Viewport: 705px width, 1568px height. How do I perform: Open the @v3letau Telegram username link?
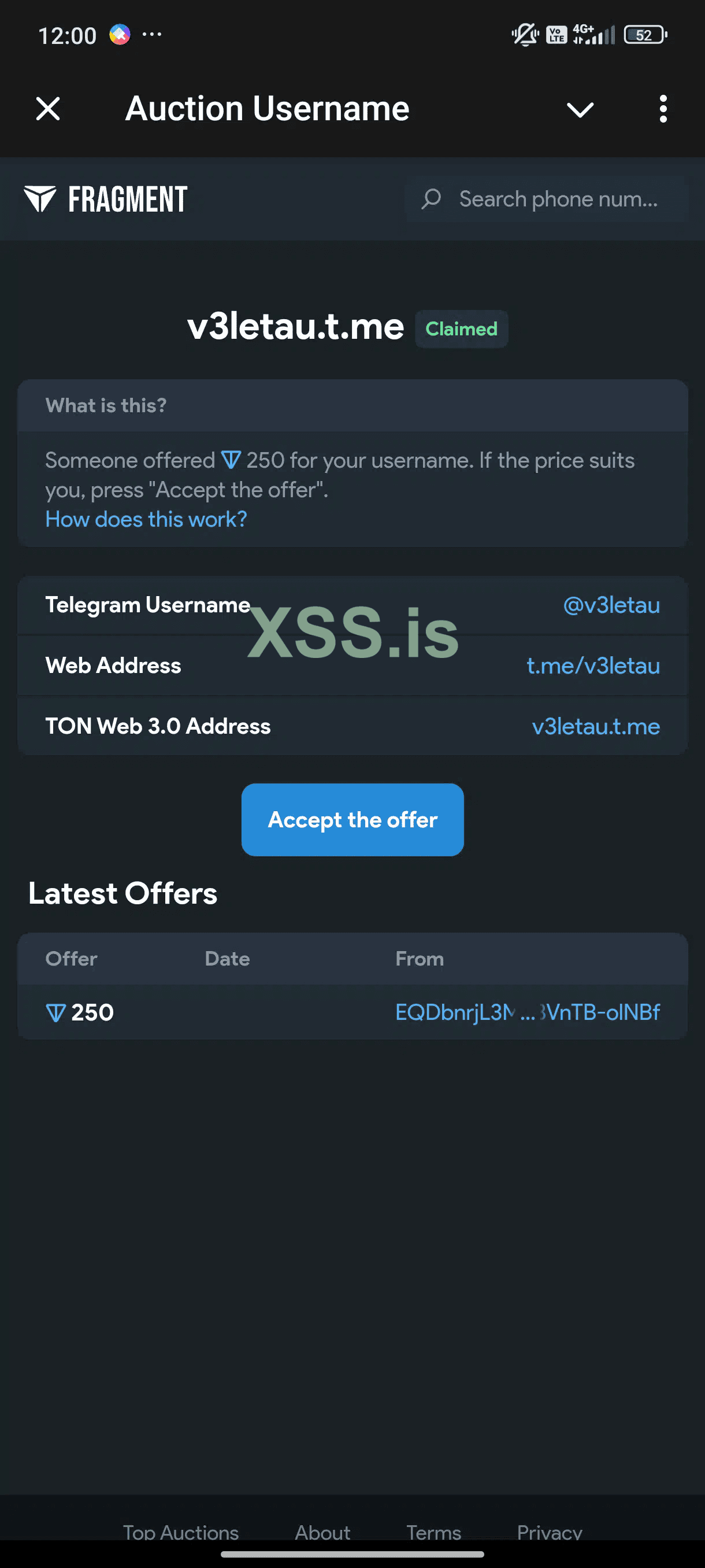pyautogui.click(x=611, y=605)
